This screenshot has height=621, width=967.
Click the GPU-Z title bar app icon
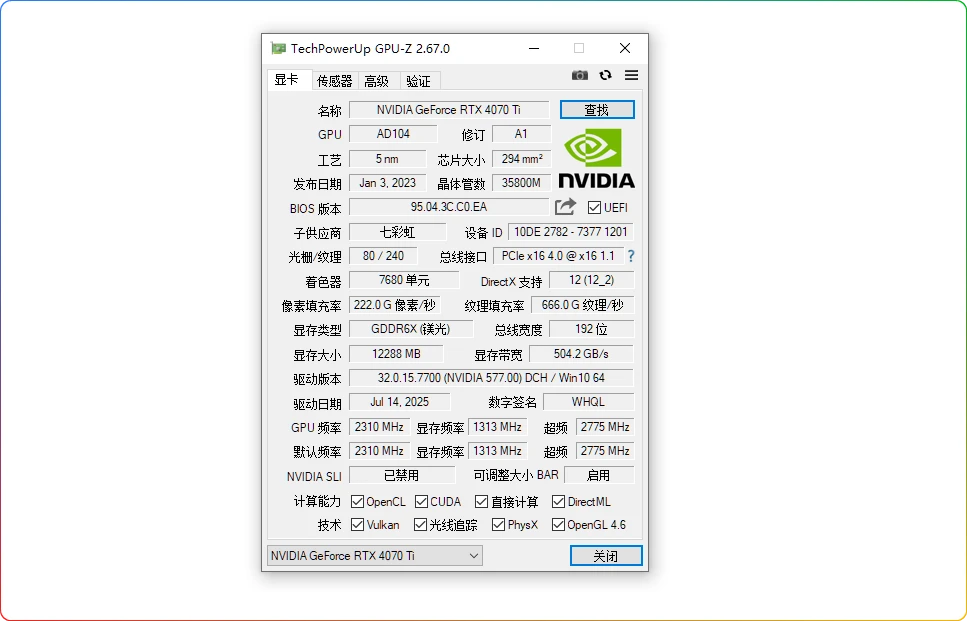279,48
